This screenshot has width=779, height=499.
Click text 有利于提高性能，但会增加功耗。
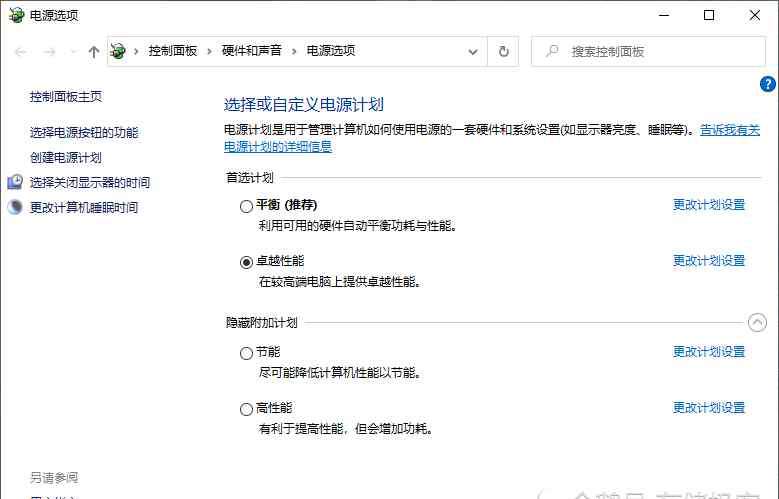pyautogui.click(x=345, y=428)
